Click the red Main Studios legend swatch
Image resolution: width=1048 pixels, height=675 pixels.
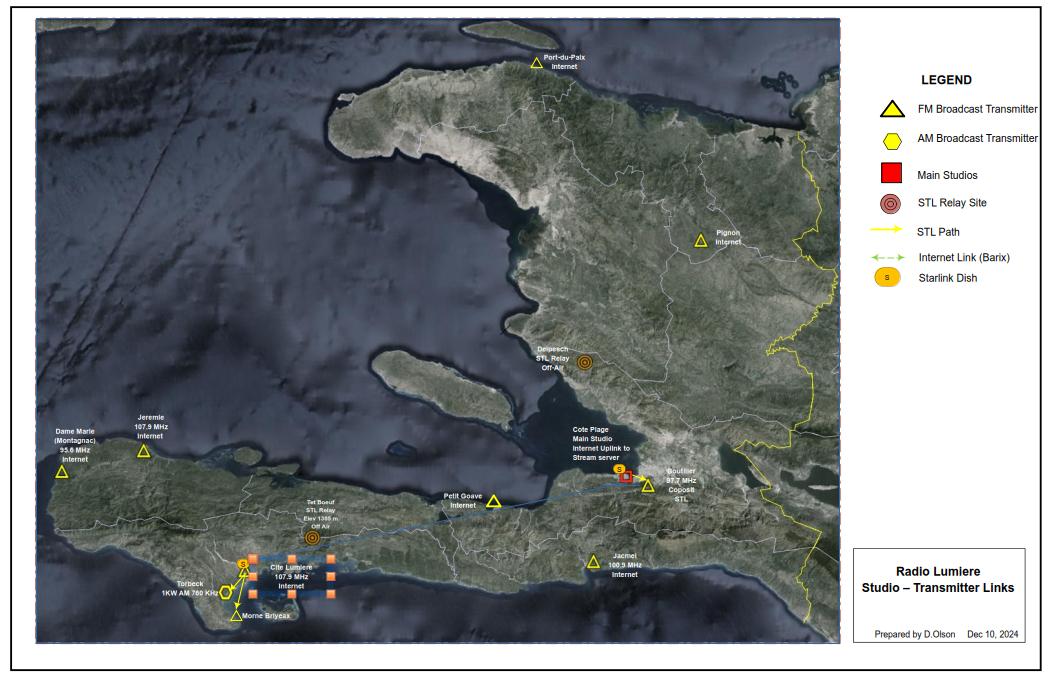(891, 173)
